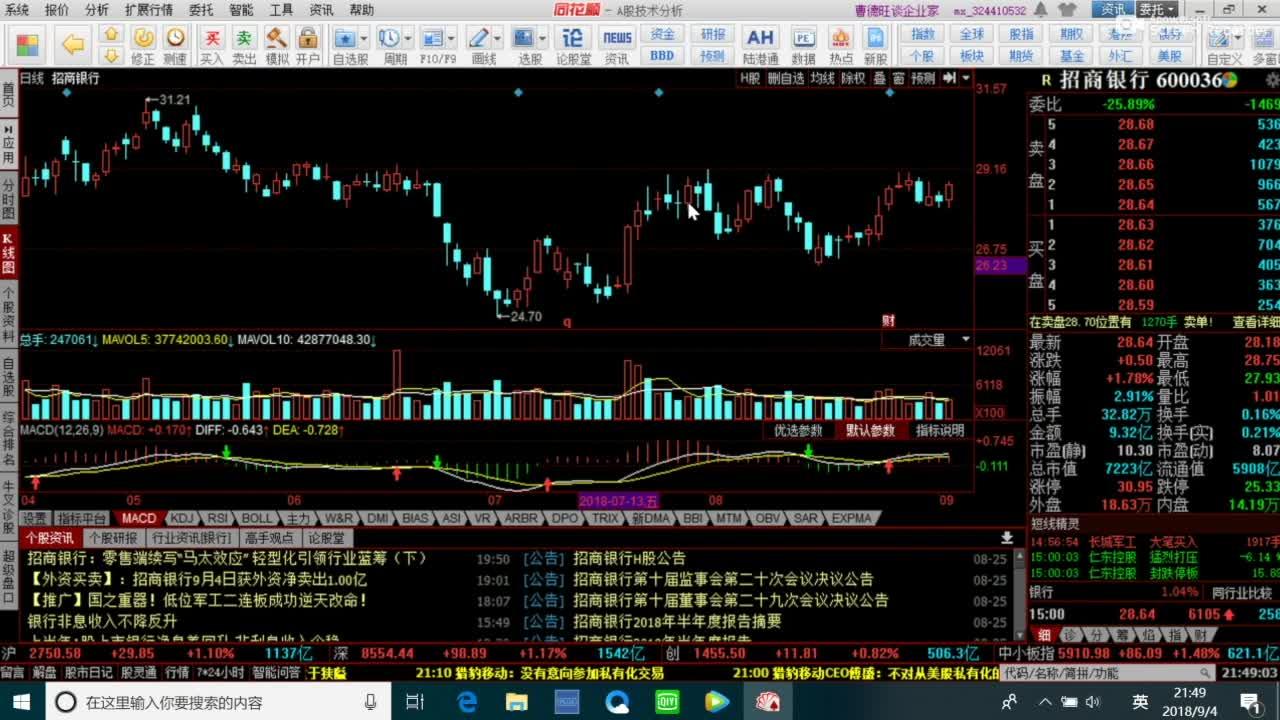This screenshot has width=1280, height=720.
Task: Click the 画线 pencil drawing icon
Action: (481, 38)
